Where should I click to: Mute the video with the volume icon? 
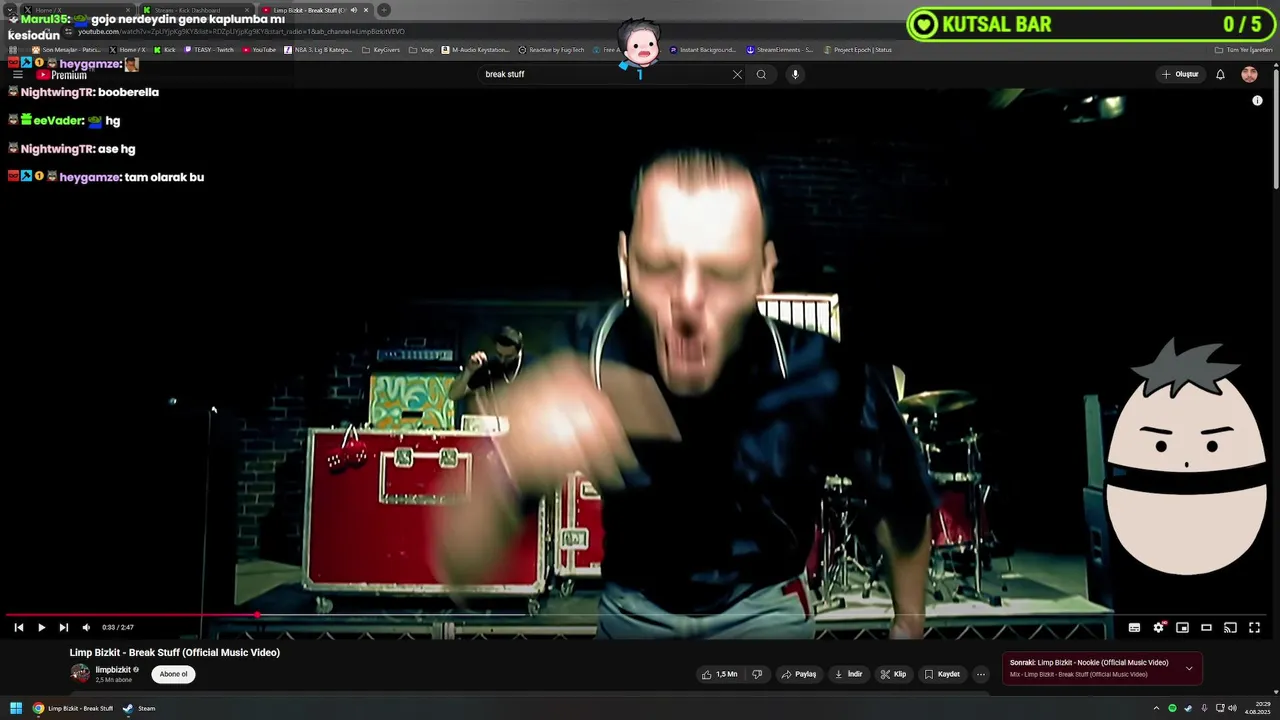click(86, 627)
